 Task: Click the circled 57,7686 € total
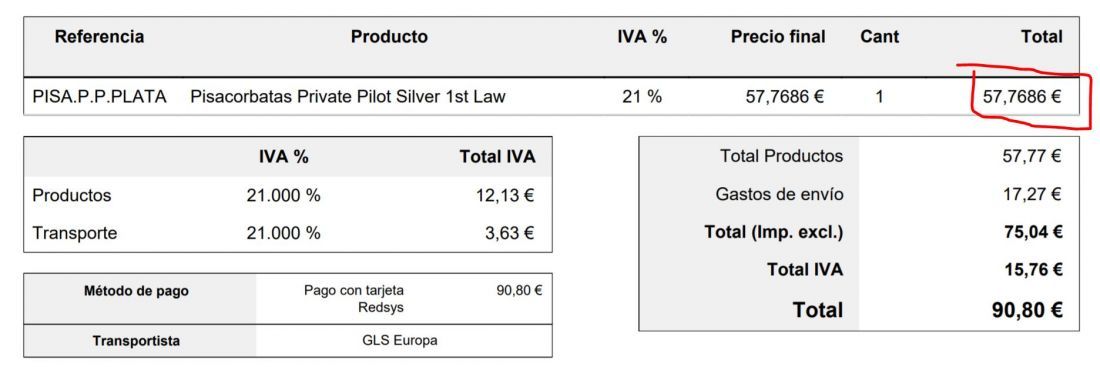coord(1021,97)
